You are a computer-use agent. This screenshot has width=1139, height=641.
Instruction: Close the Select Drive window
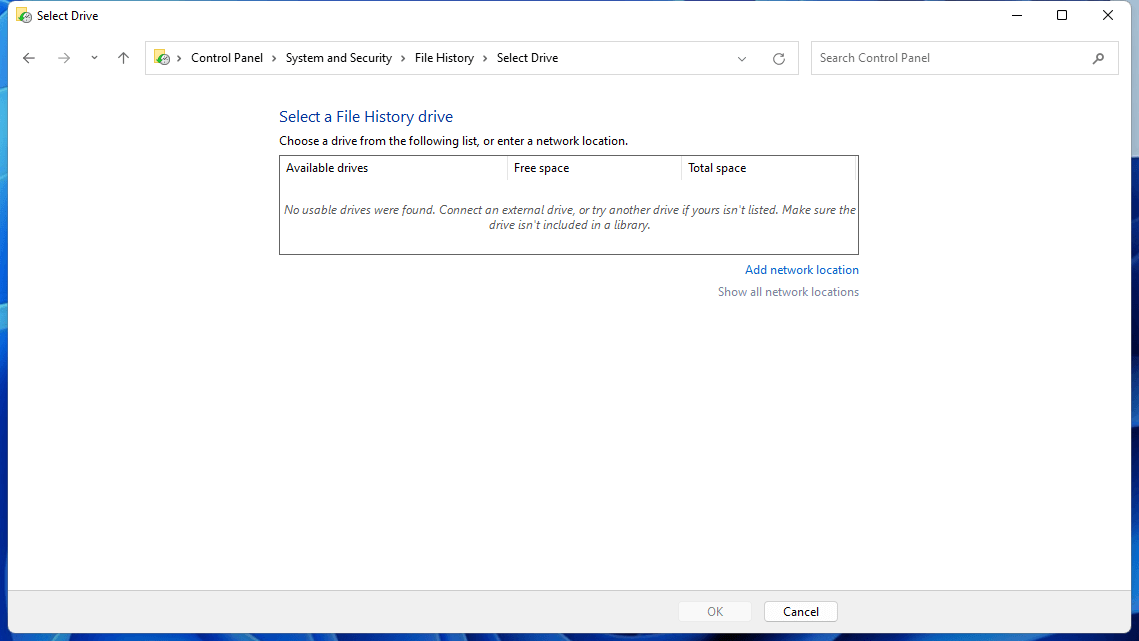click(x=1108, y=15)
